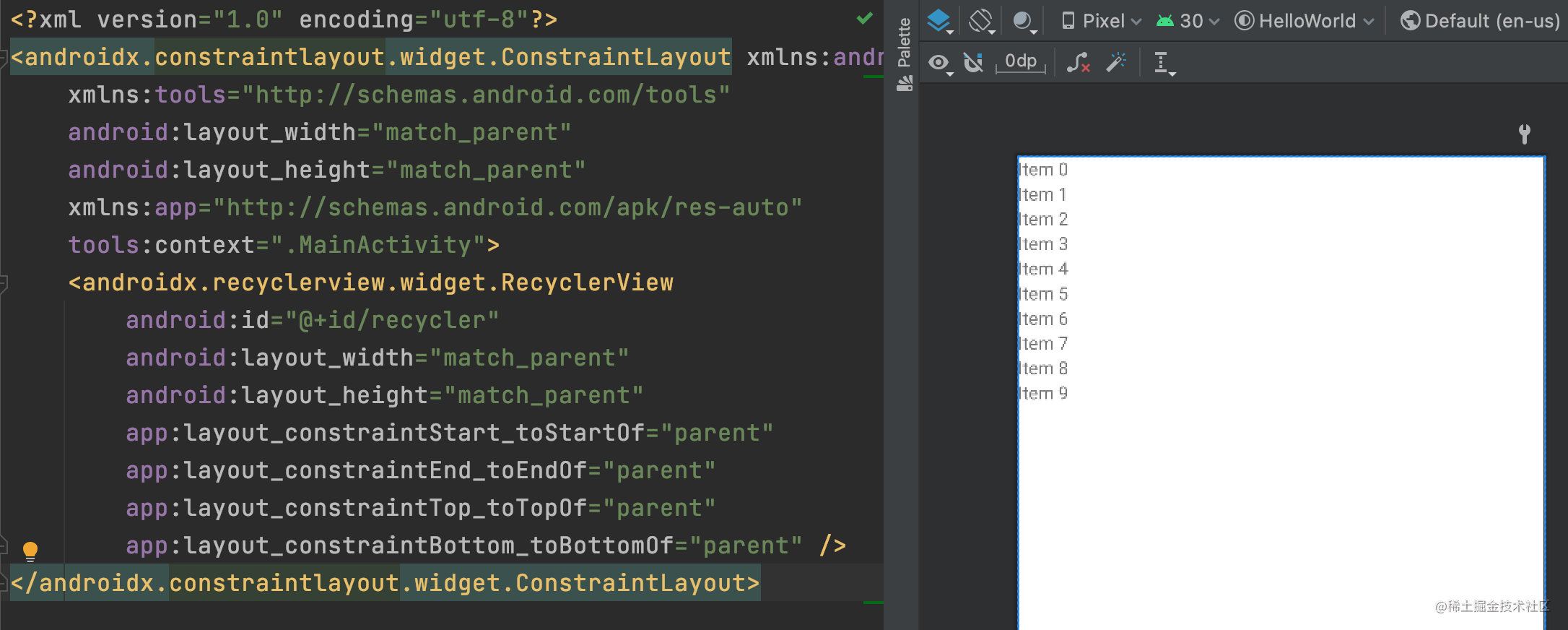
Task: Select Item 2 in preview list
Action: (1042, 219)
